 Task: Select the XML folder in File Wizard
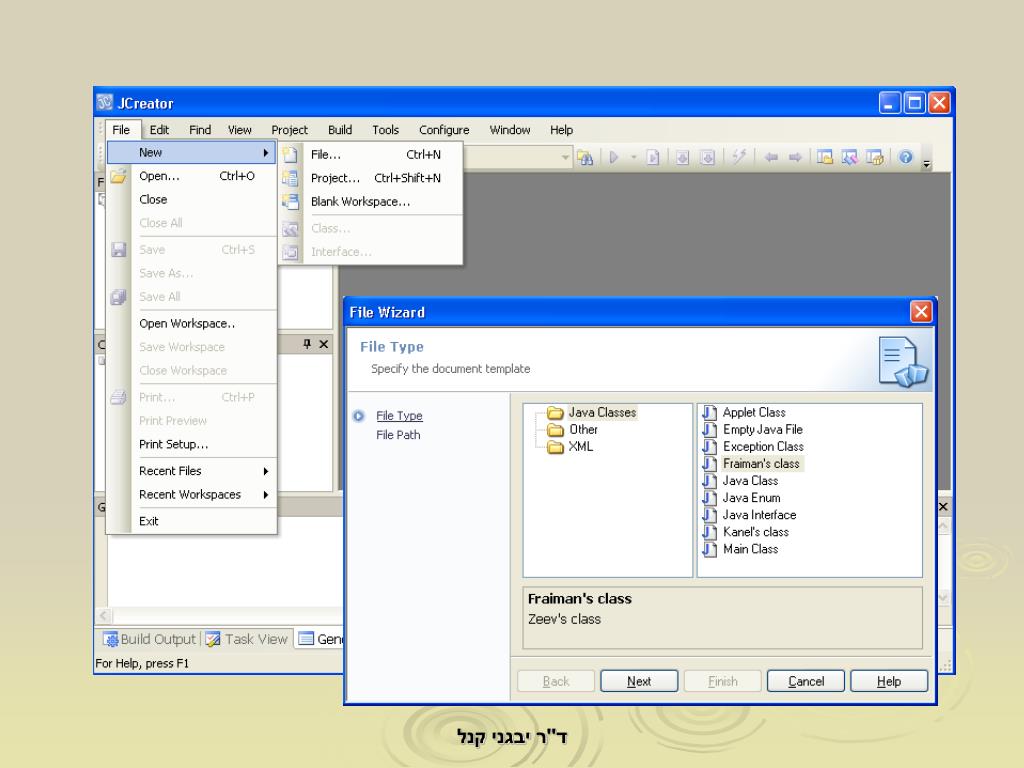click(581, 447)
